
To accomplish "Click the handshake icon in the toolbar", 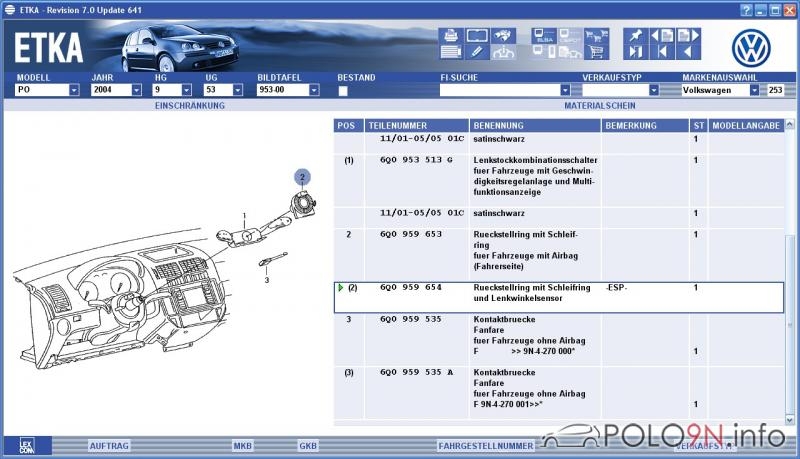I will (x=504, y=36).
